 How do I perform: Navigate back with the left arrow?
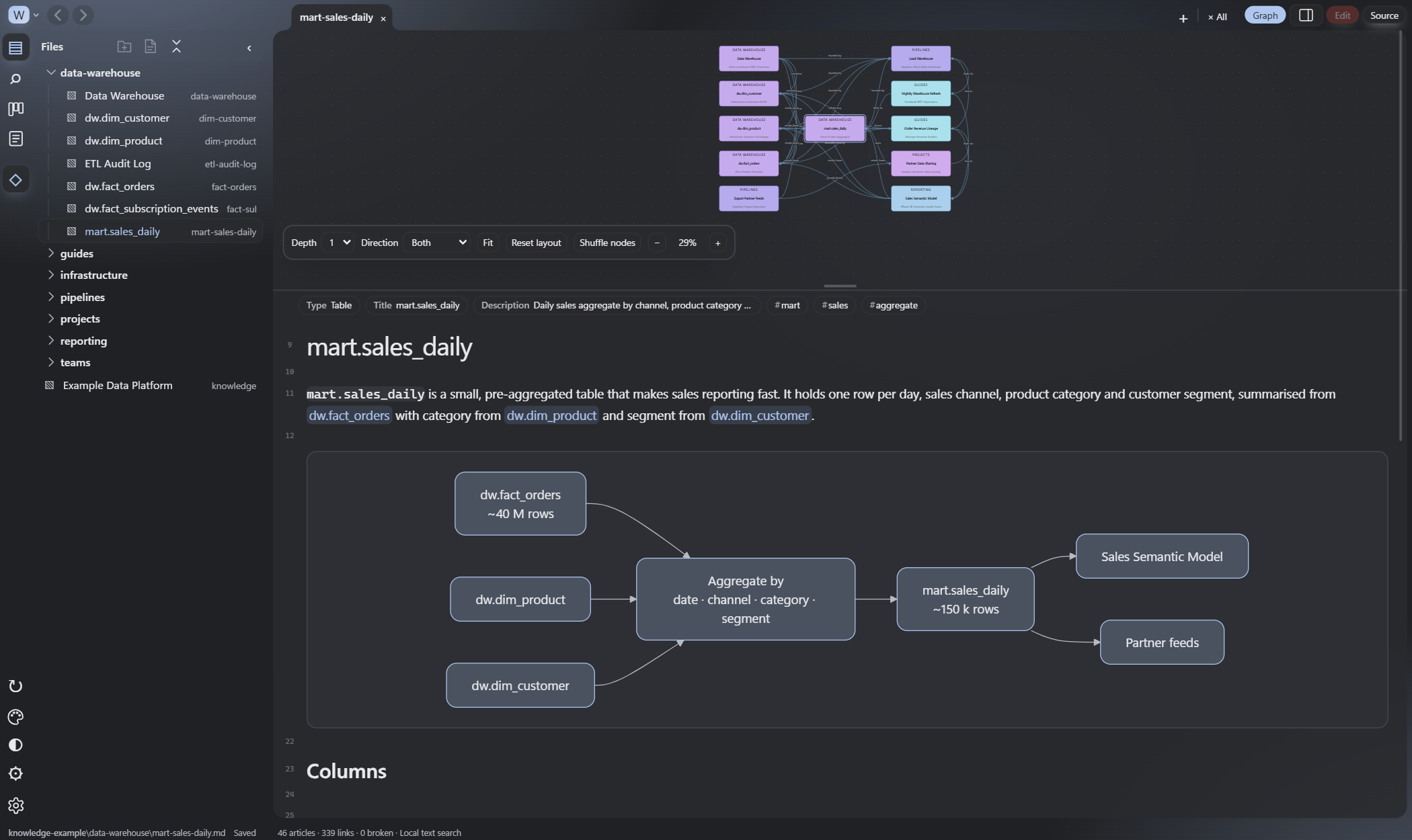coord(58,15)
